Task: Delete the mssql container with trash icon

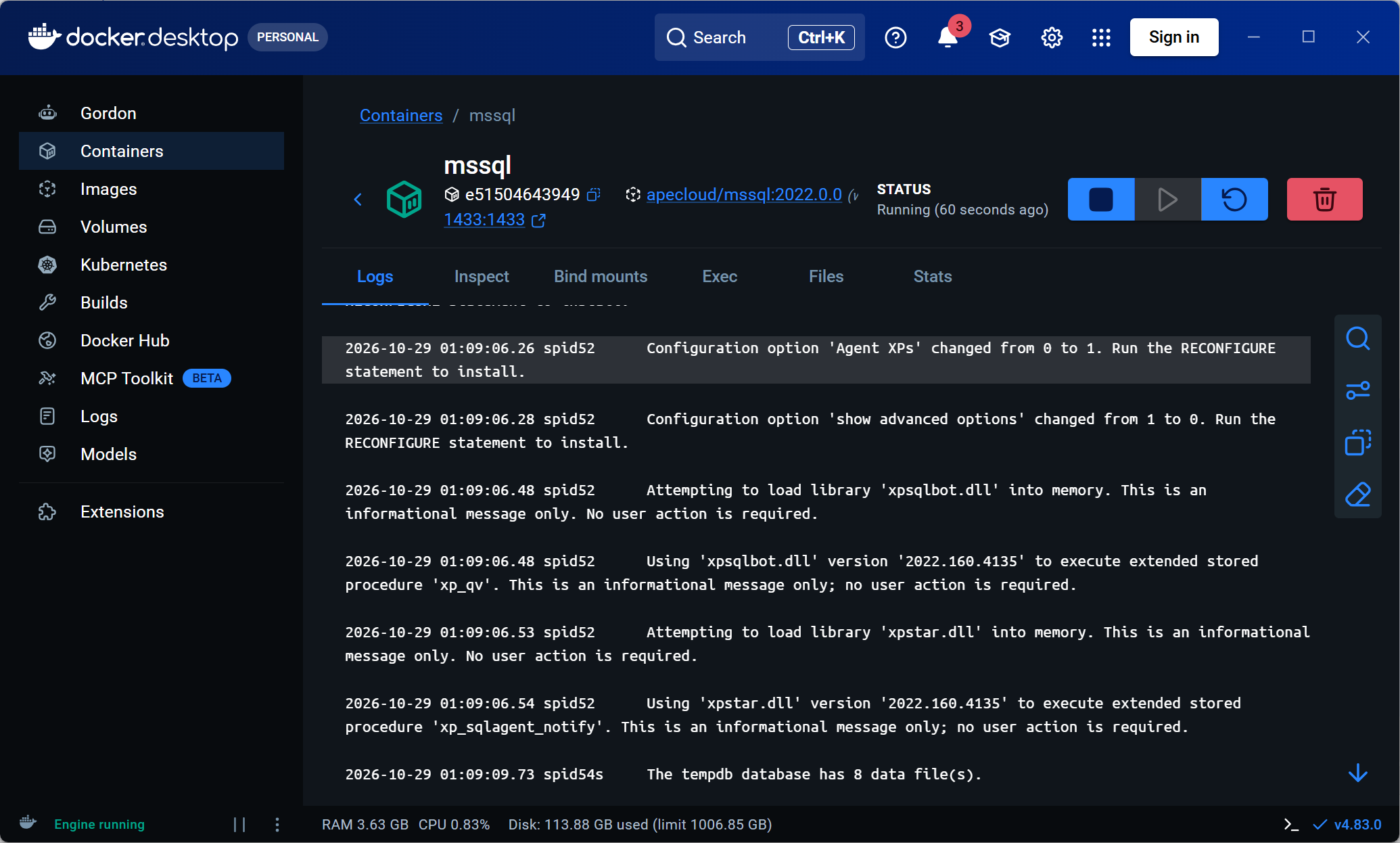Action: click(x=1324, y=200)
